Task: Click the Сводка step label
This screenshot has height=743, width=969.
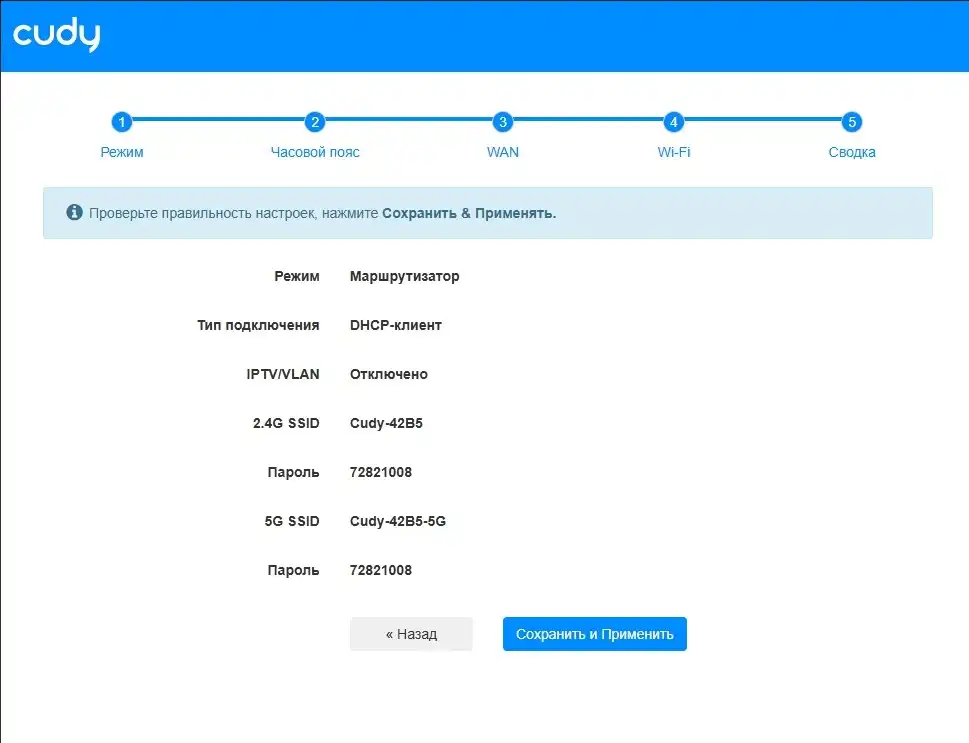Action: 852,152
